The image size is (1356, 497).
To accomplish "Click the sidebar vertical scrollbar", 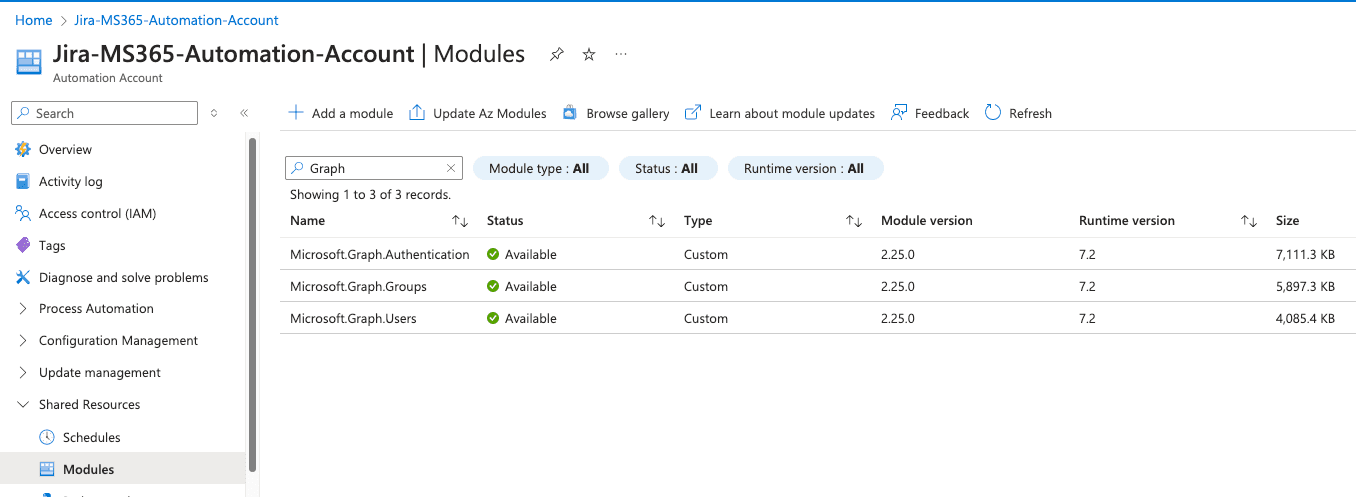I will [x=252, y=304].
